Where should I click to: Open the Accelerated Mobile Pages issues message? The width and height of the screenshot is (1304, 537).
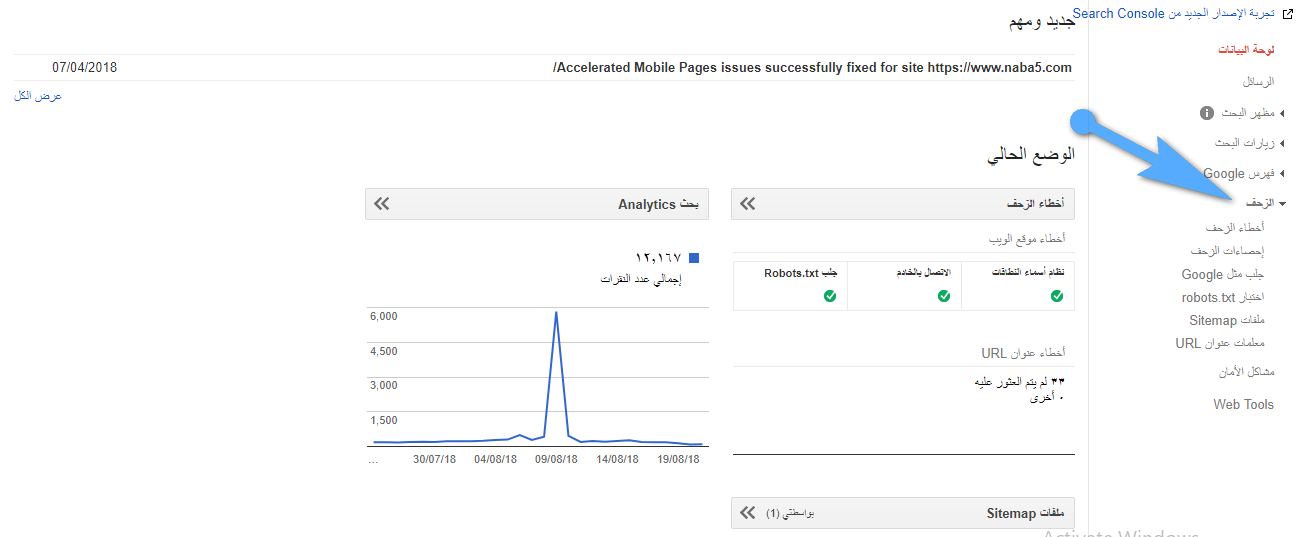point(811,68)
